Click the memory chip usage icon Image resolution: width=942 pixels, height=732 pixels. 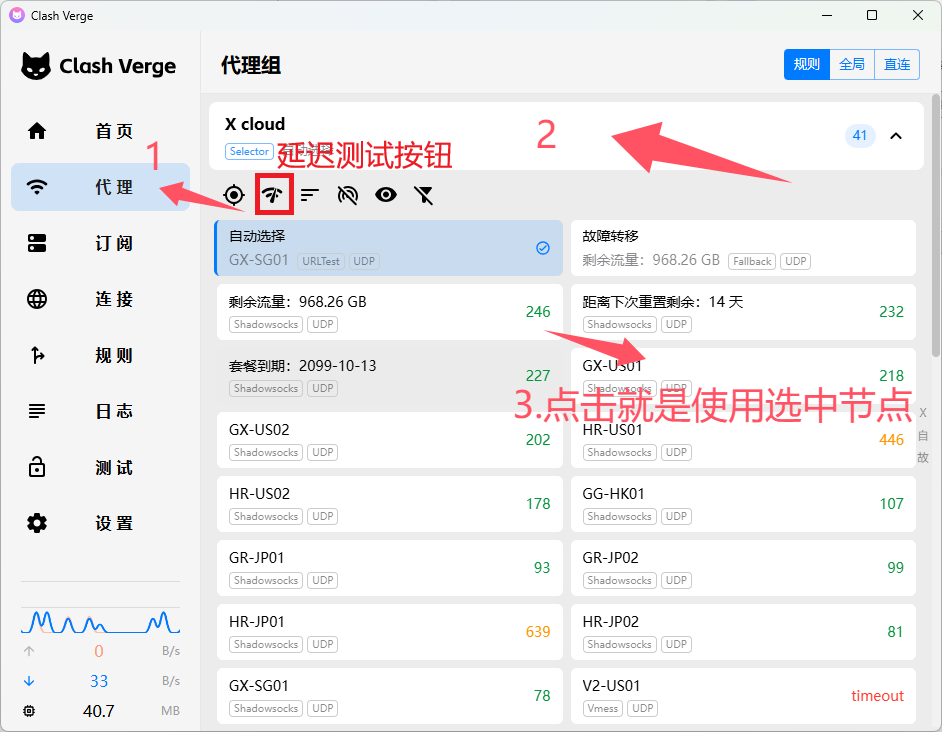pyautogui.click(x=29, y=711)
